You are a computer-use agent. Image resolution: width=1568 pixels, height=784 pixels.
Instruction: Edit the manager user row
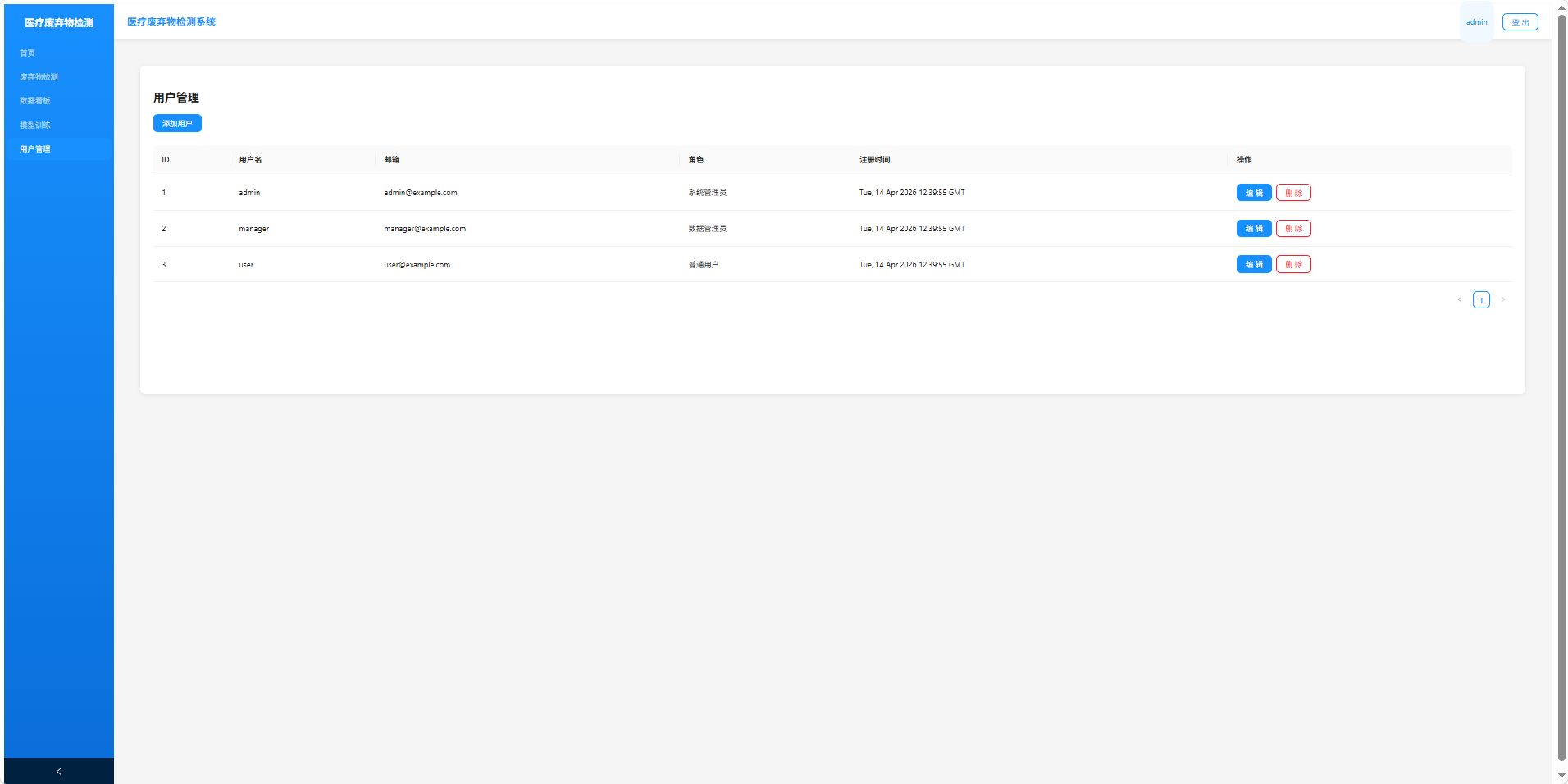pos(1254,229)
